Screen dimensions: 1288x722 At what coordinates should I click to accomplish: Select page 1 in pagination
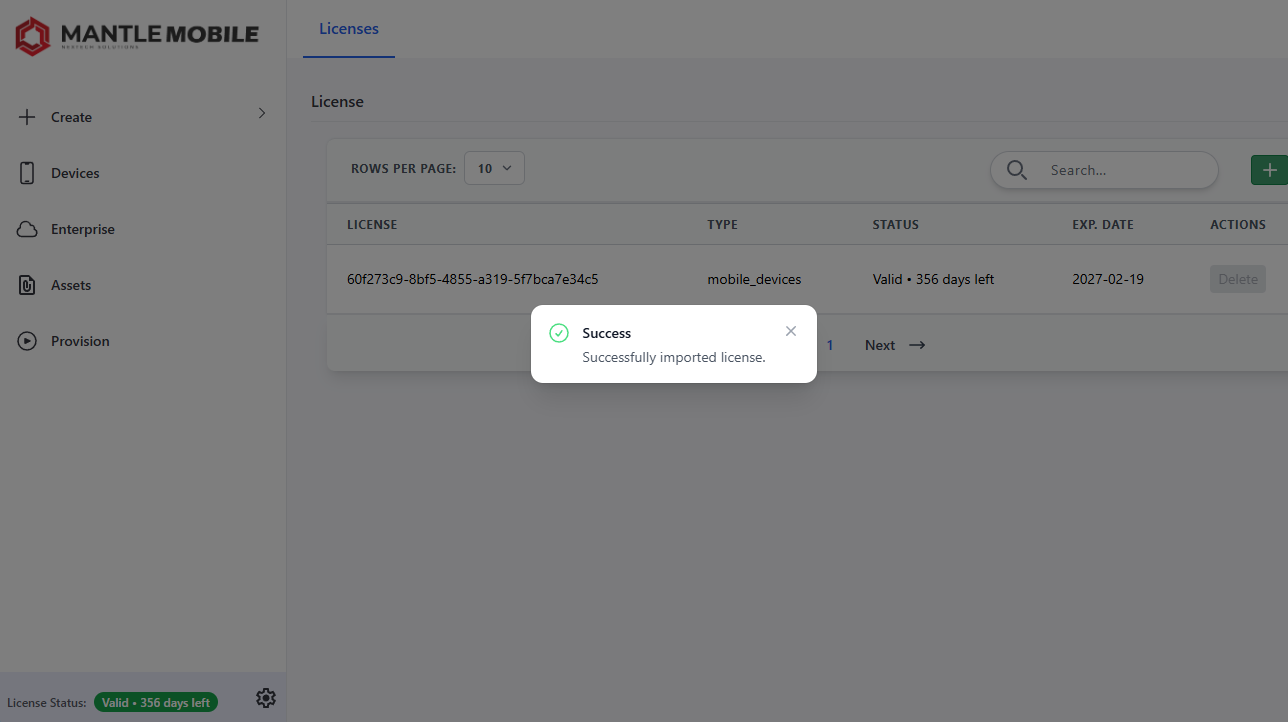(830, 345)
